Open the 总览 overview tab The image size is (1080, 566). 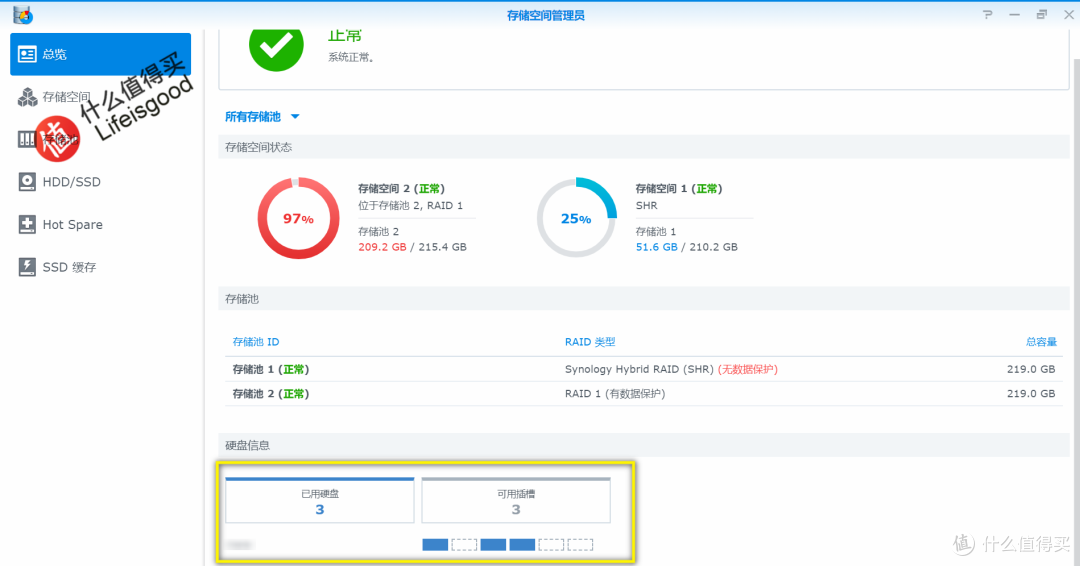coord(101,54)
